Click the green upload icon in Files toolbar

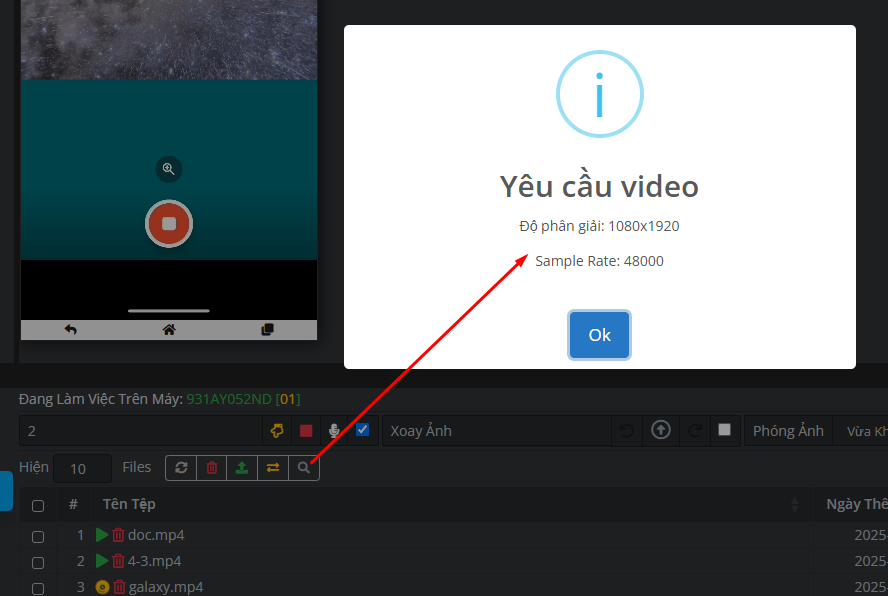241,467
